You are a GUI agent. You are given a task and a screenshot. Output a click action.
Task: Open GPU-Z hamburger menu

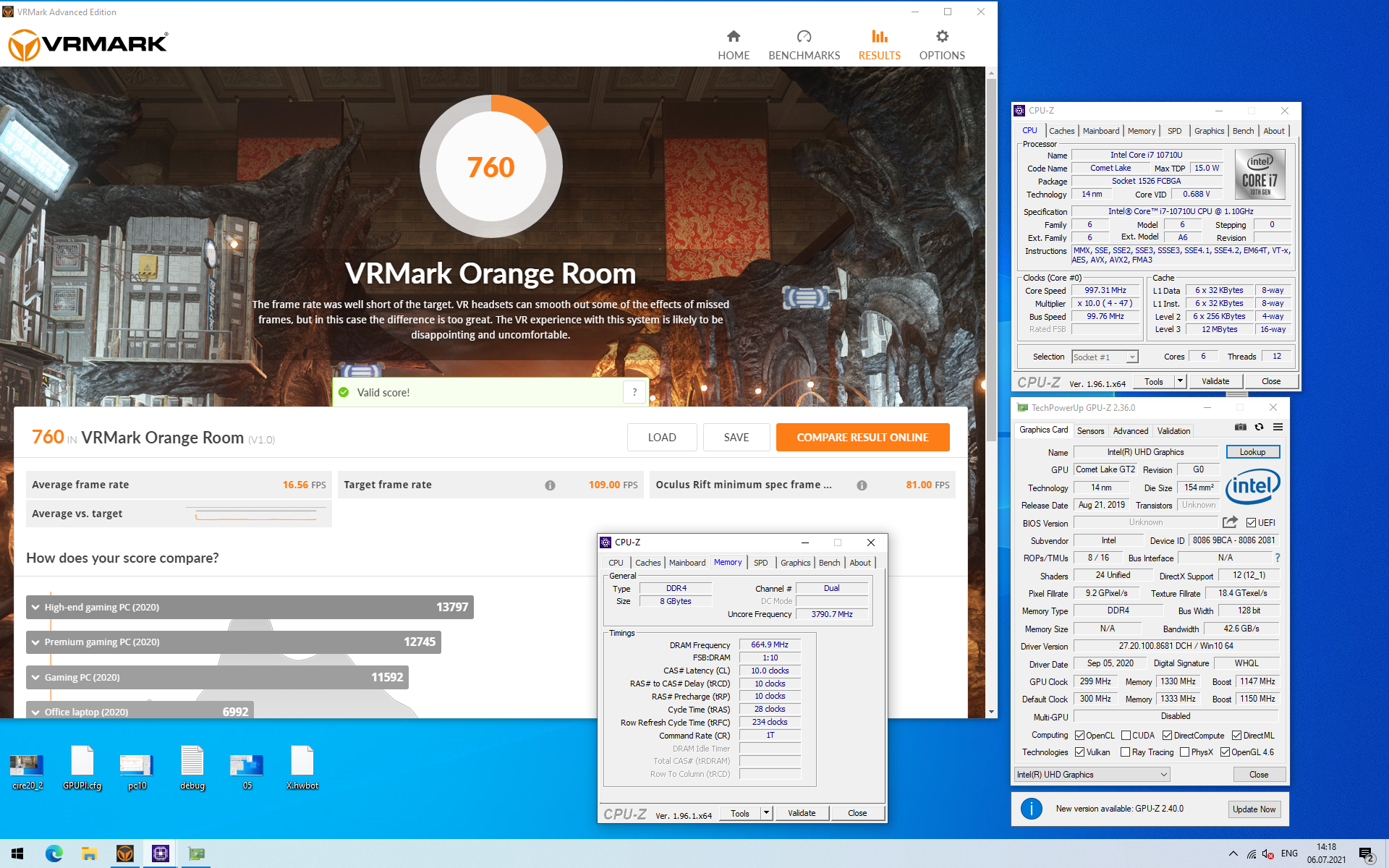pyautogui.click(x=1278, y=427)
